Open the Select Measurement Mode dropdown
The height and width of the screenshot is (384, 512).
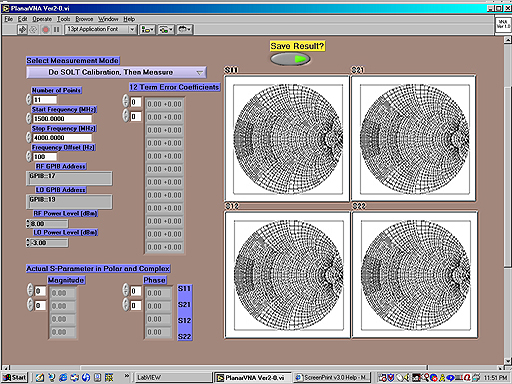tap(116, 72)
